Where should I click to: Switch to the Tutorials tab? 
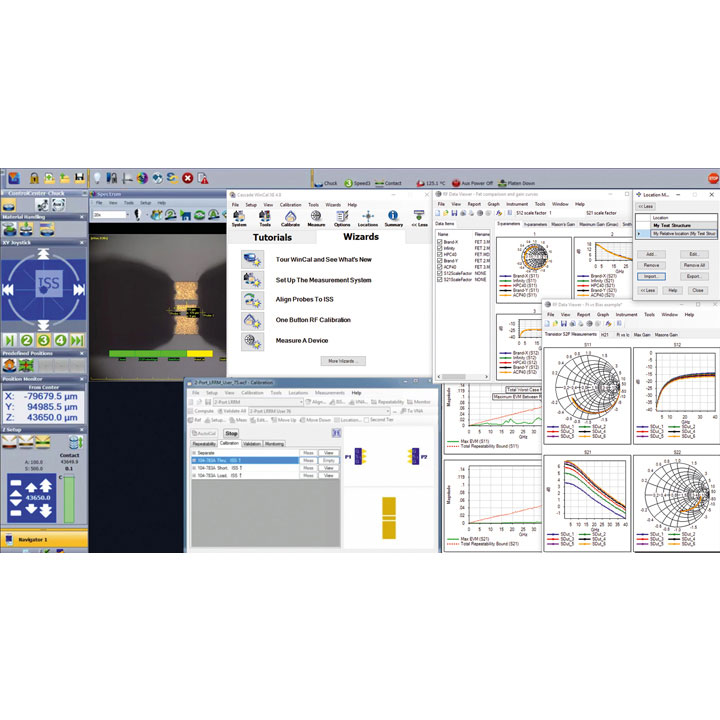(x=272, y=238)
